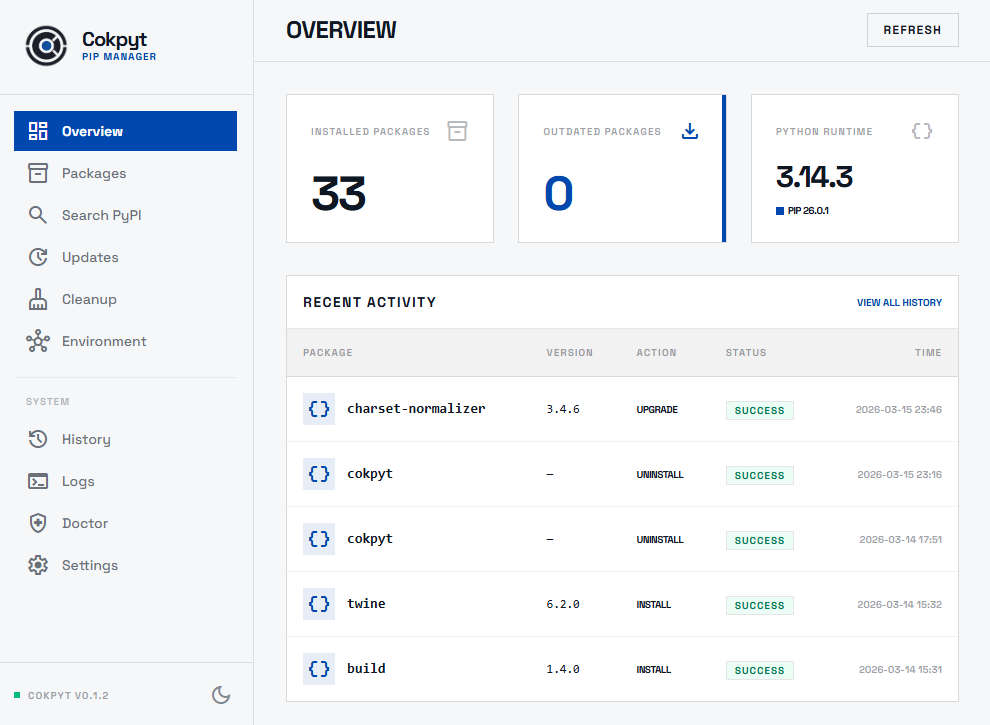Toggle dark mode with the moon icon
This screenshot has width=990, height=725.
pyautogui.click(x=221, y=694)
